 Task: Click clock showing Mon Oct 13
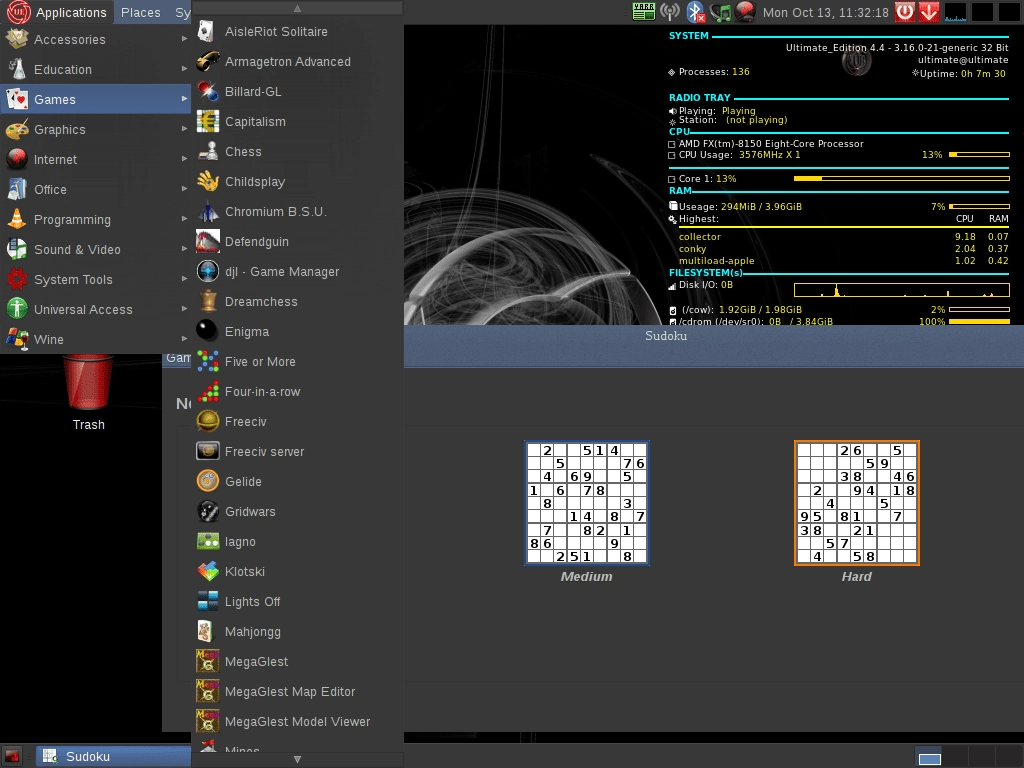pyautogui.click(x=825, y=12)
